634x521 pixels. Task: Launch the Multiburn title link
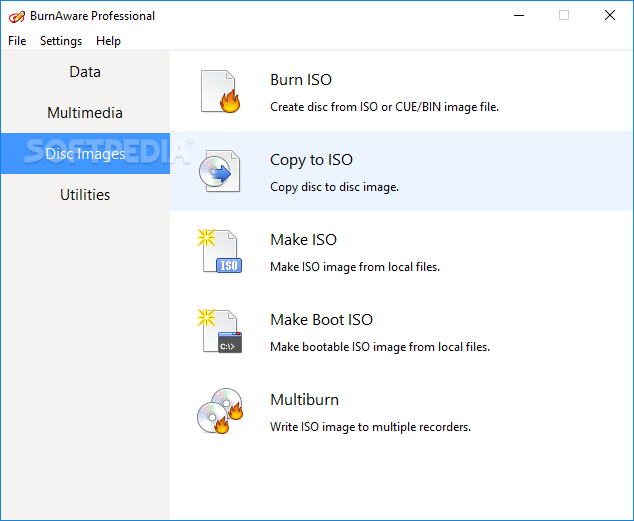(x=304, y=400)
